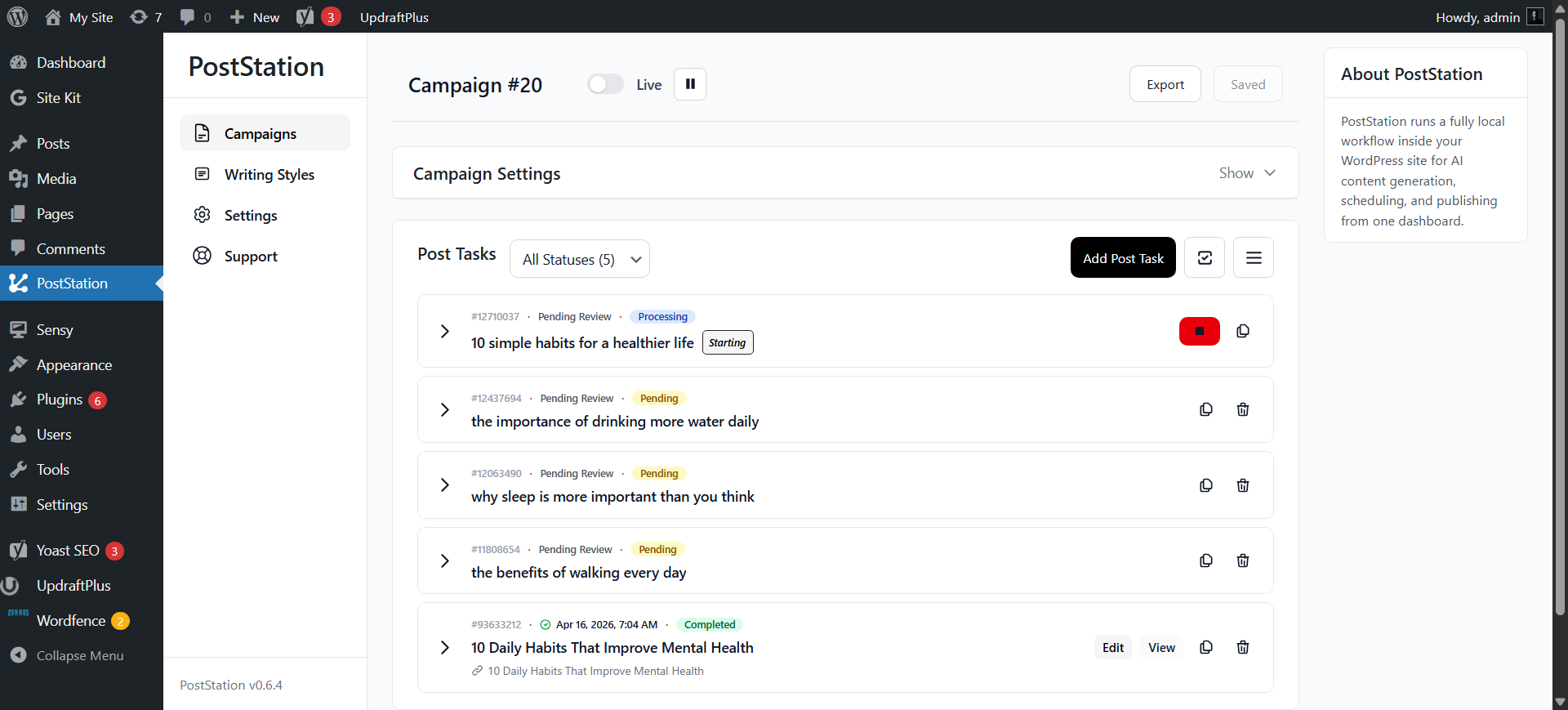
Task: Open Yoast SEO sidebar menu
Action: pos(82,551)
